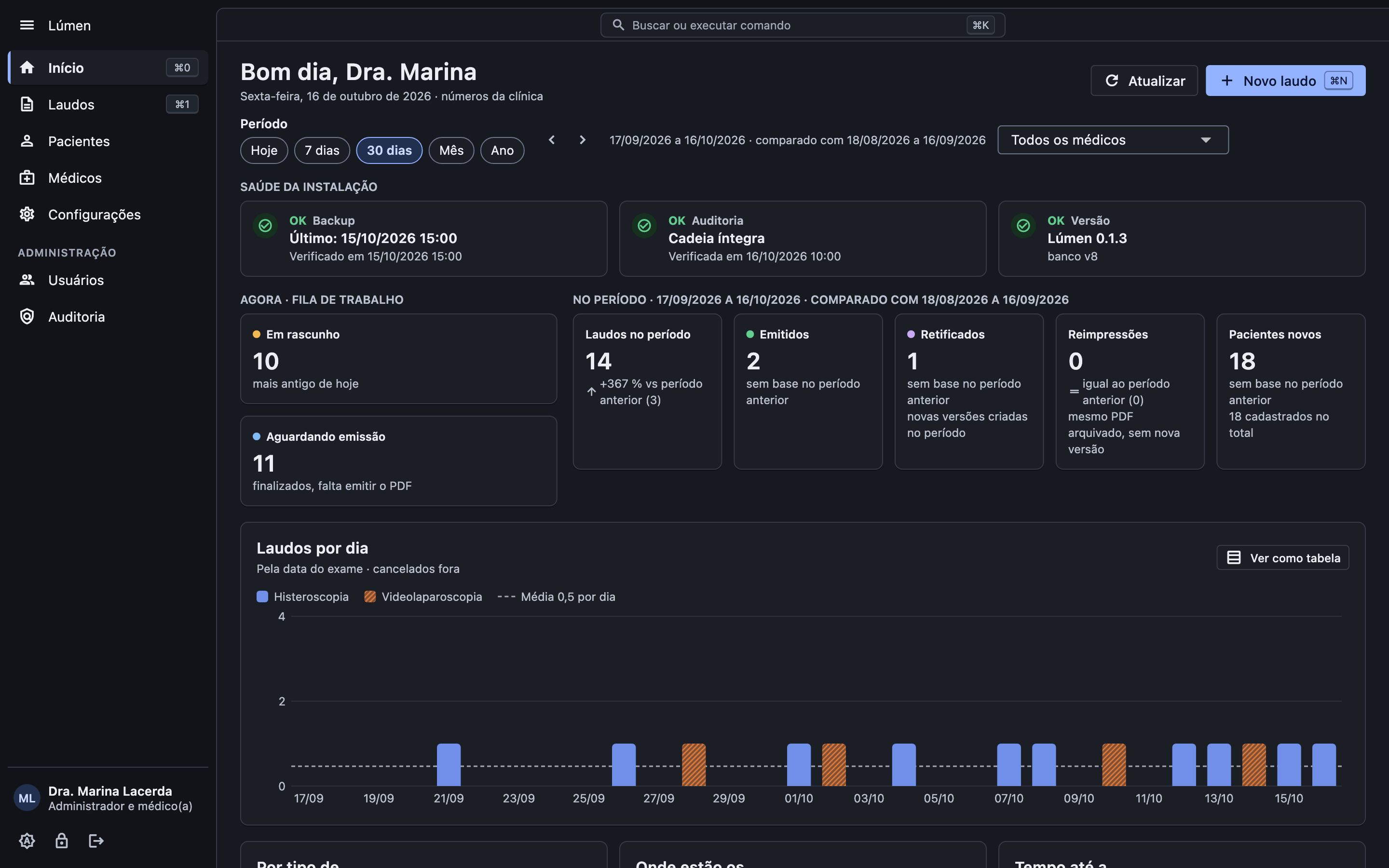
Task: Go to previous period with left chevron
Action: point(552,140)
